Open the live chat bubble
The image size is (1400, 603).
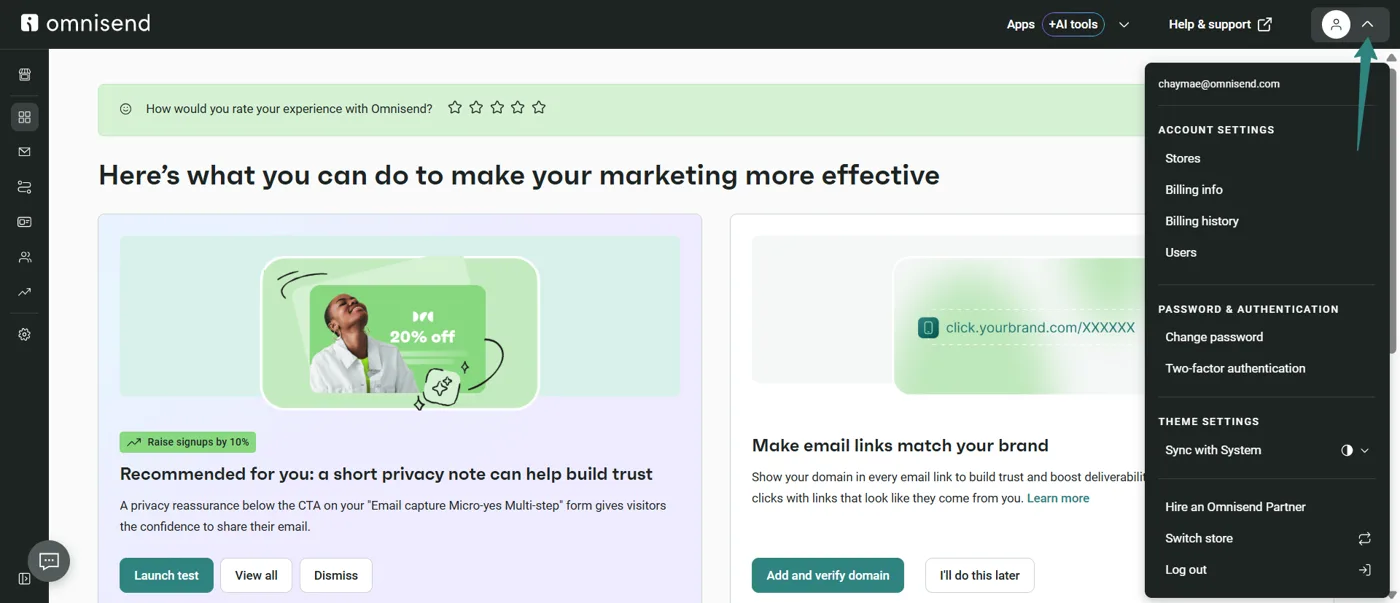(49, 561)
